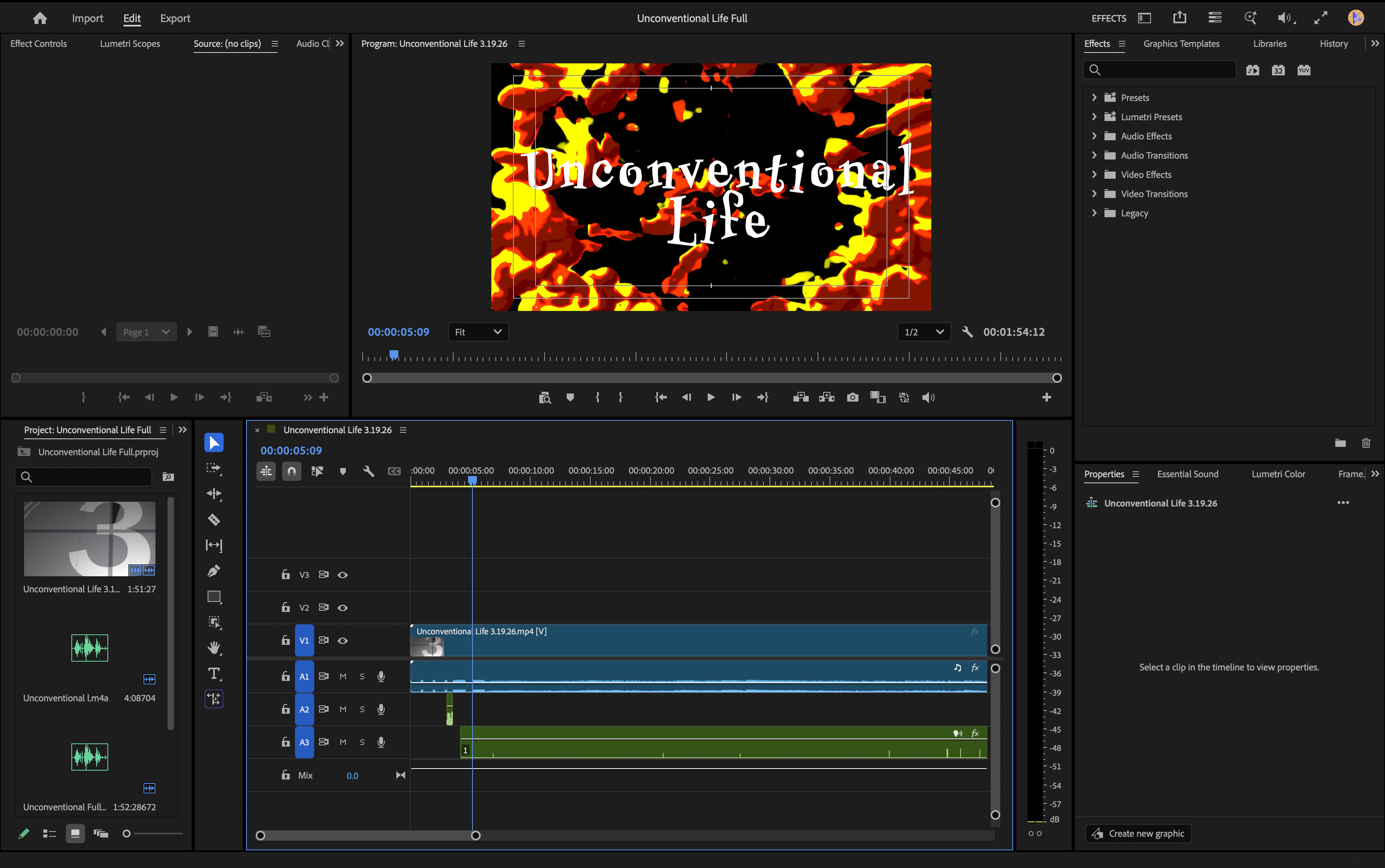Switch to Graphics Templates tab

point(1181,44)
